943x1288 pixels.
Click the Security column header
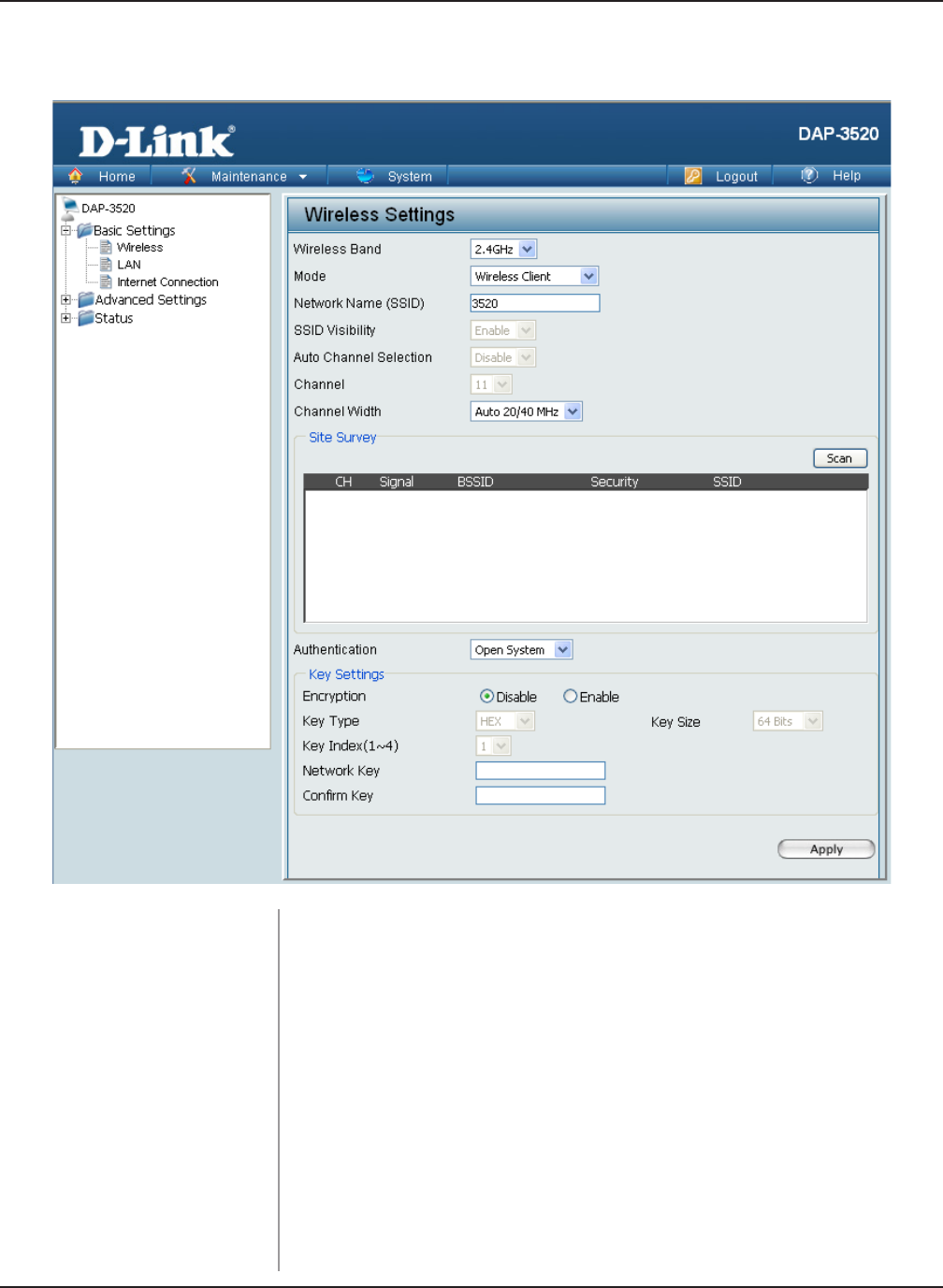[x=614, y=482]
